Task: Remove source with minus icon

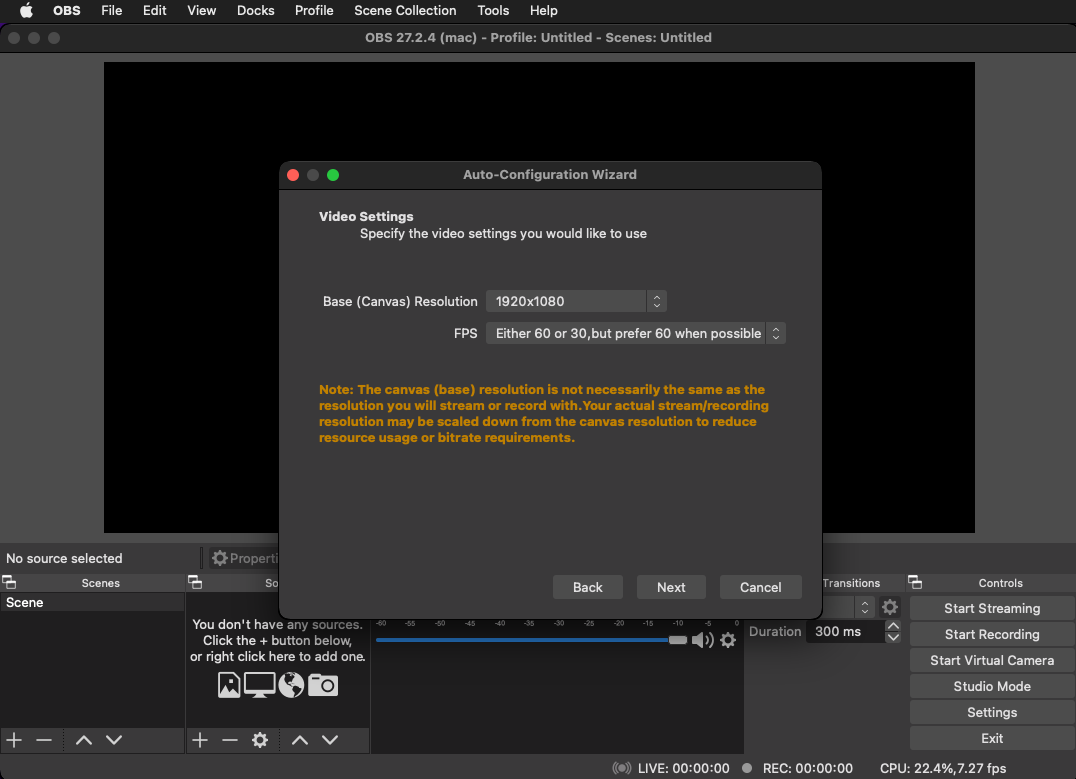Action: (230, 740)
